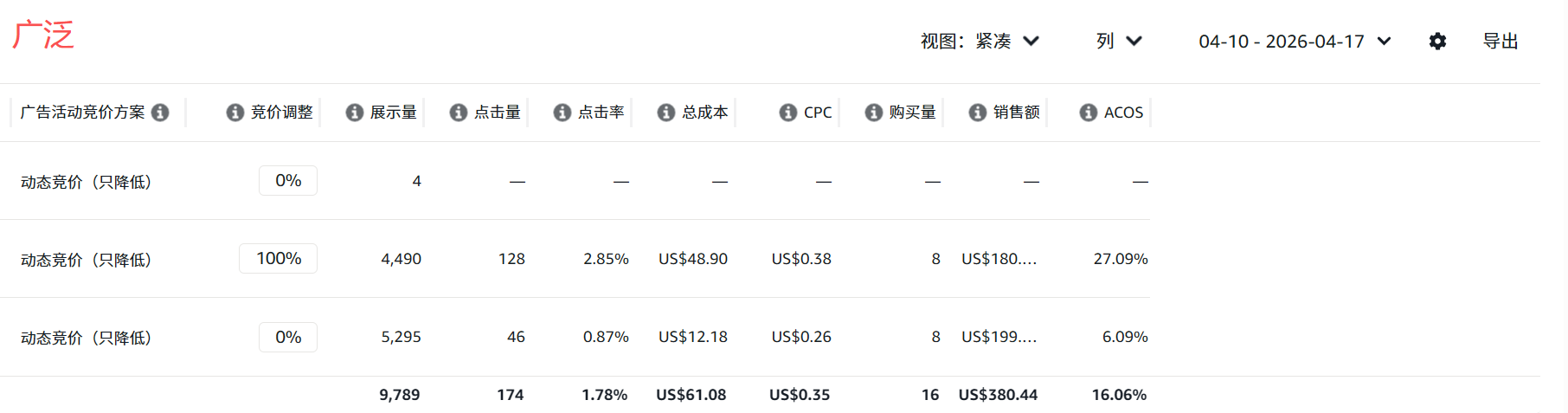Open the date range picker dropdown

click(x=1294, y=42)
